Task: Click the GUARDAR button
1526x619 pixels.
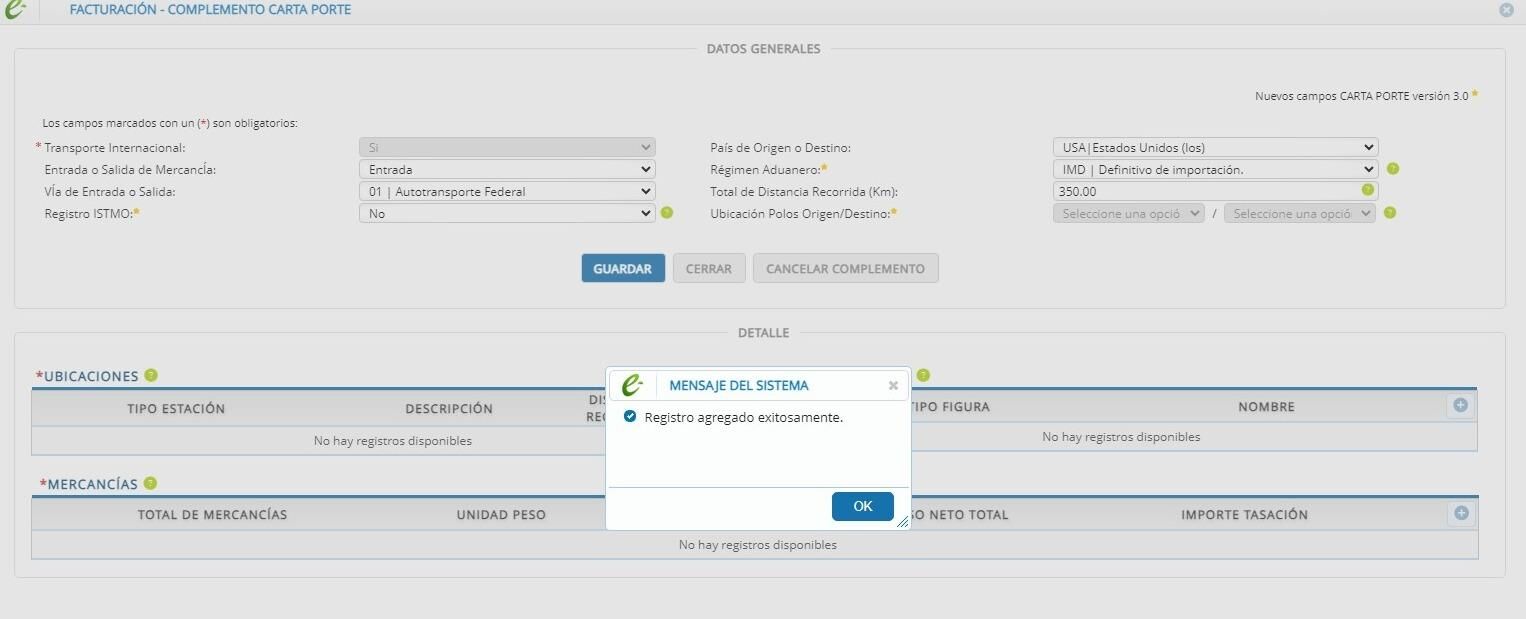Action: click(x=623, y=268)
